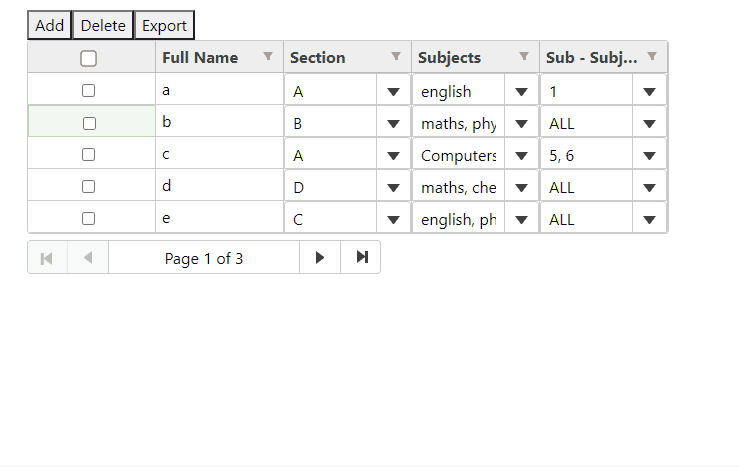
Task: Go to next page arrow
Action: coord(320,257)
